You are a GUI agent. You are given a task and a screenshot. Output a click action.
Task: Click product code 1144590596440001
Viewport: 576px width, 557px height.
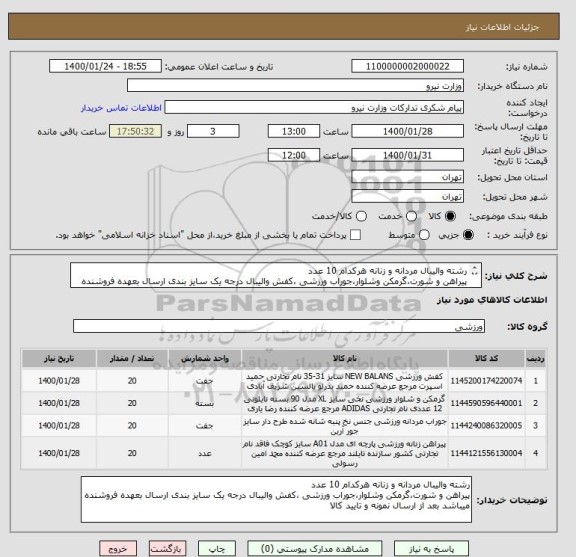pyautogui.click(x=486, y=403)
